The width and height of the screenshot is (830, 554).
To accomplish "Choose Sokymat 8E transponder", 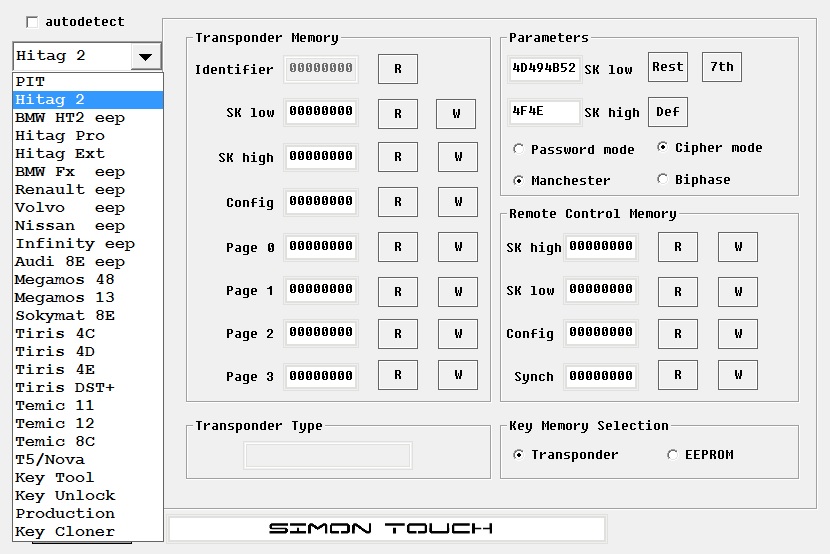I will 88,316.
